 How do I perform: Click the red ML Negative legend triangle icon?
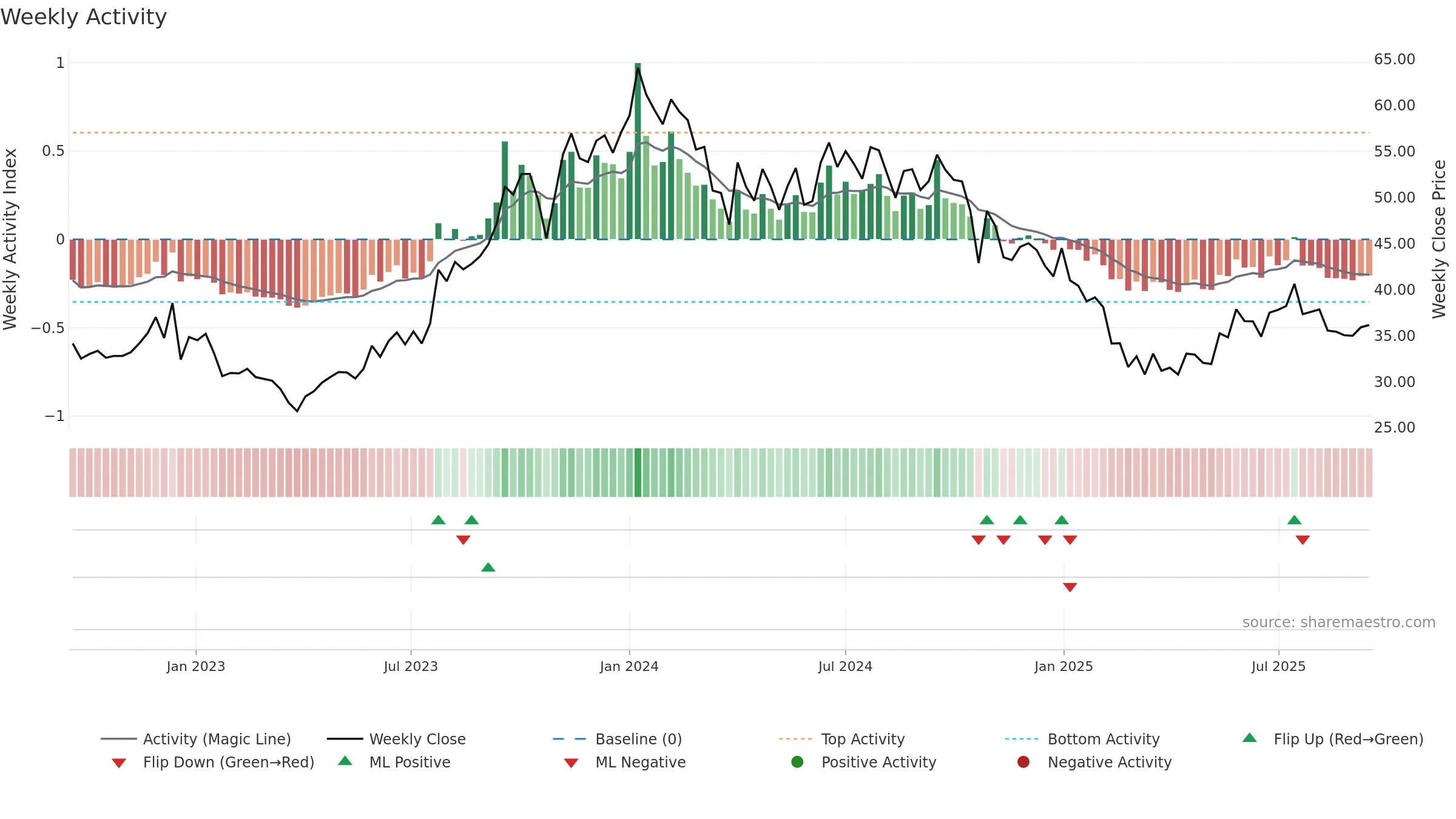(571, 763)
